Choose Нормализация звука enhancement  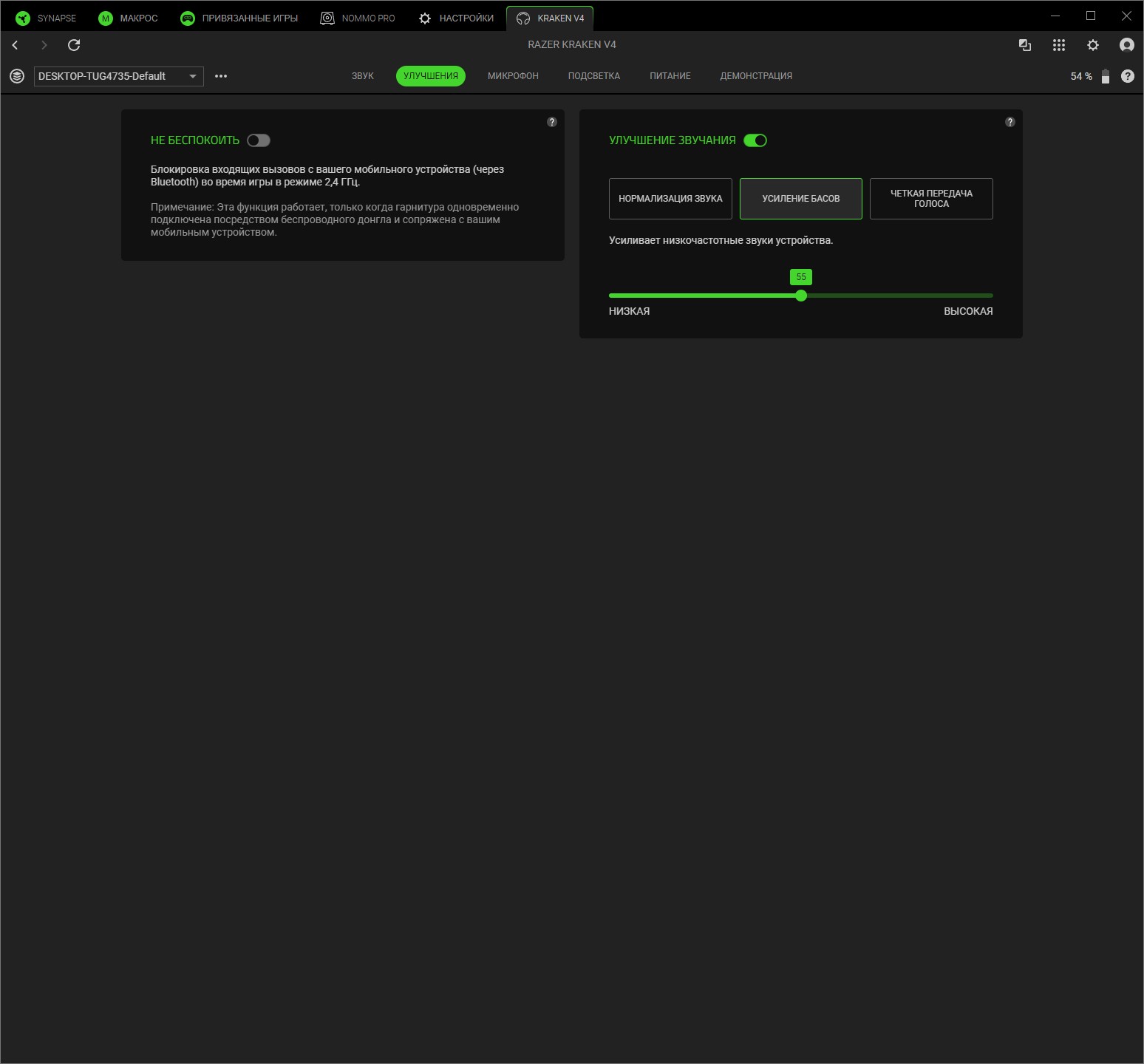tap(670, 199)
